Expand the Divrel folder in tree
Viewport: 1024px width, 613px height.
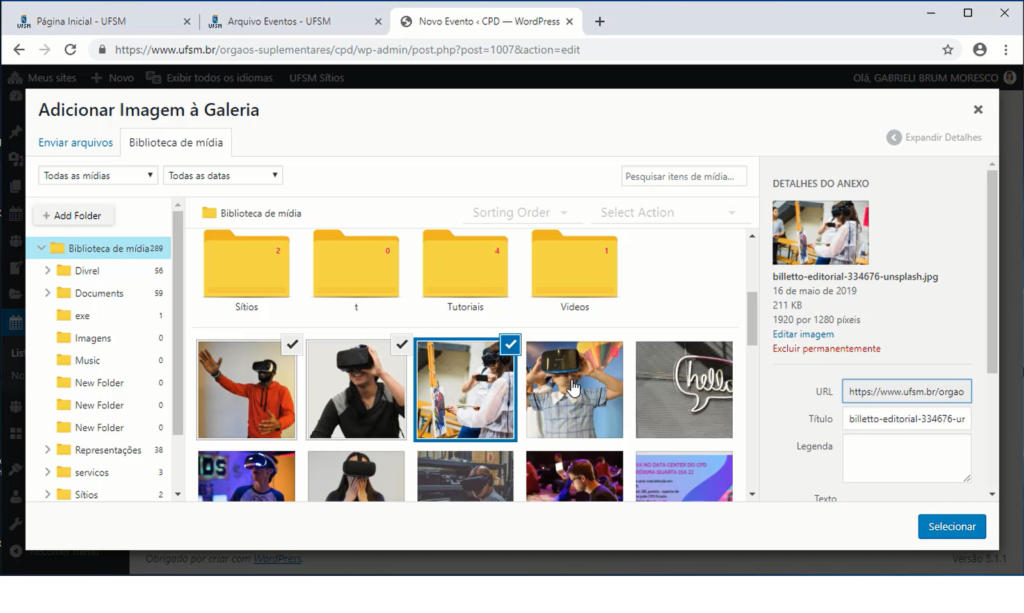[x=47, y=271]
